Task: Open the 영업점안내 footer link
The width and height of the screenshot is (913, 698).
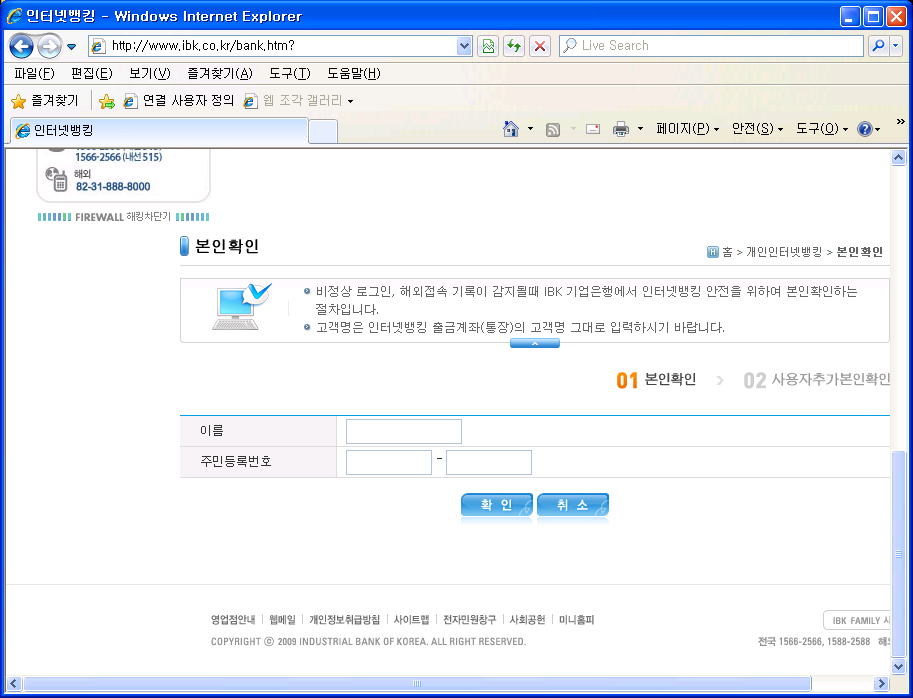Action: point(233,620)
